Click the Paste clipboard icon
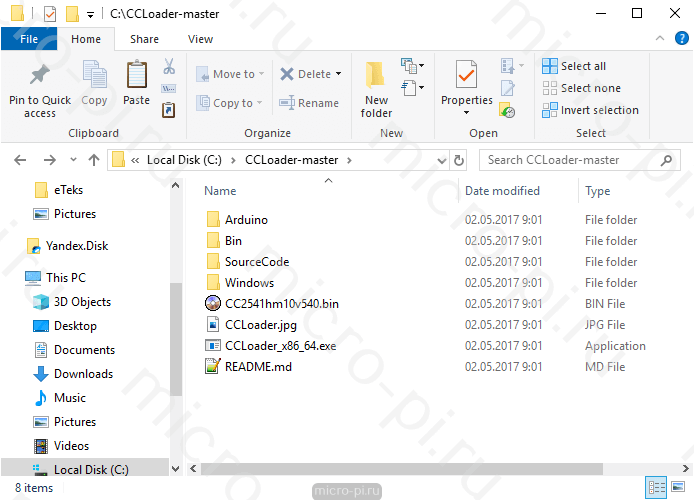This screenshot has width=694, height=500. coord(137,75)
